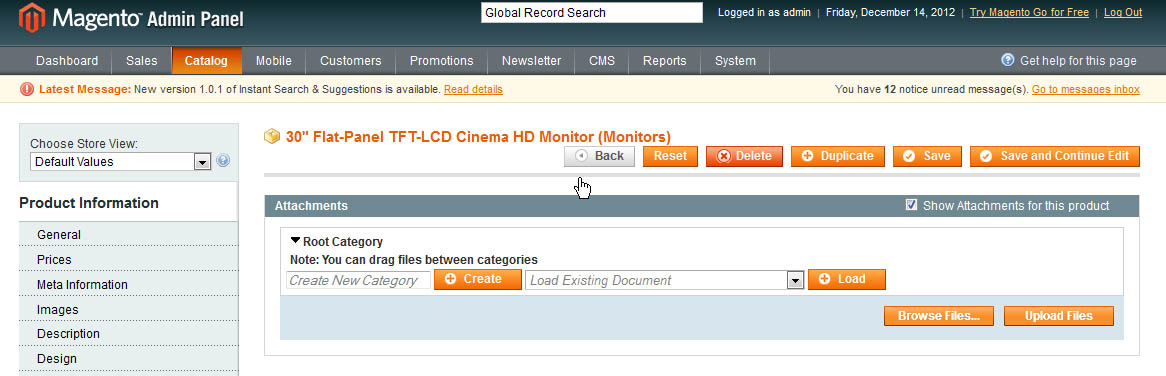The height and width of the screenshot is (376, 1166).
Task: Open the Newsletter menu
Action: click(531, 61)
